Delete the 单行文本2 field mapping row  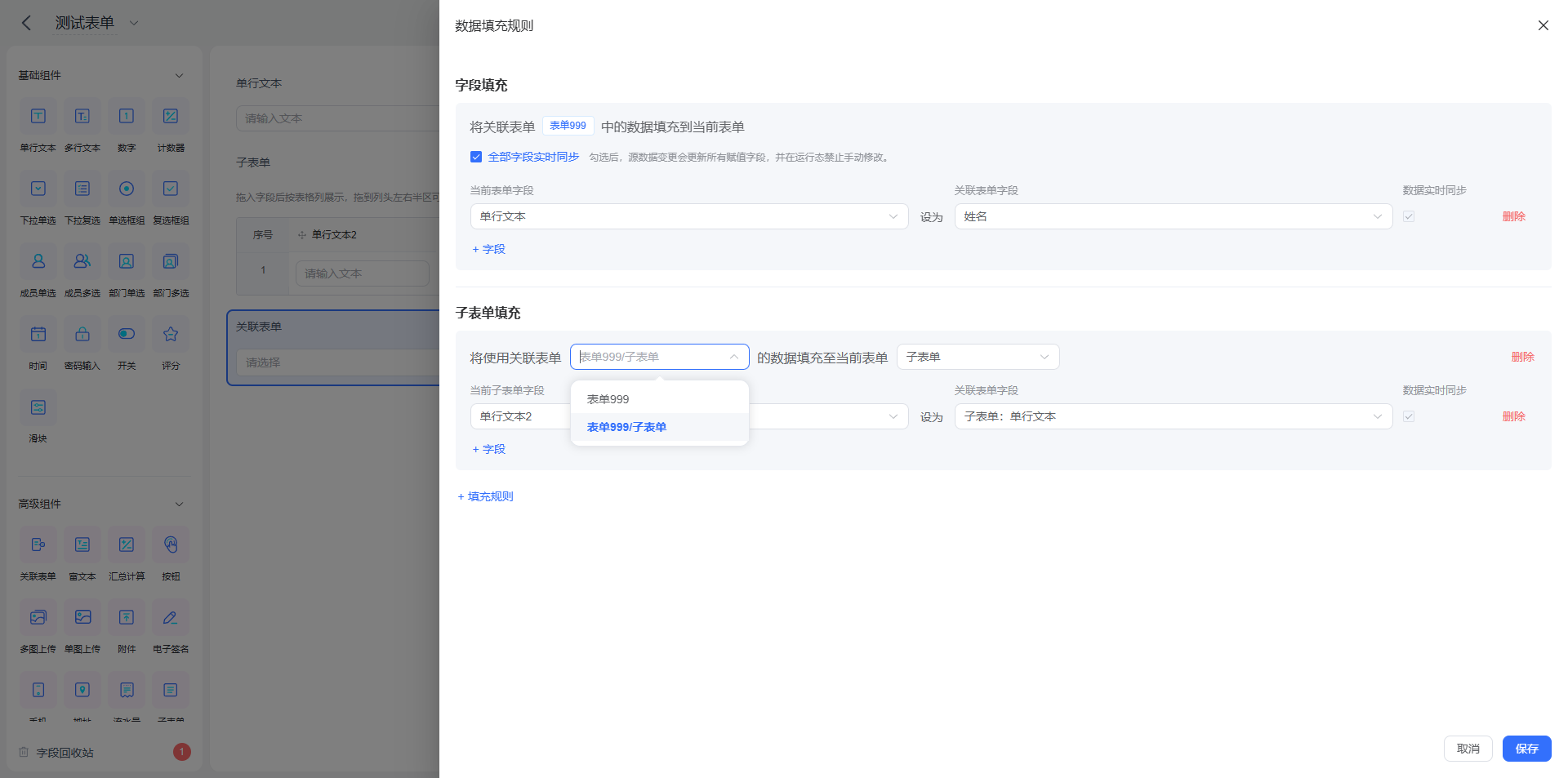1514,416
